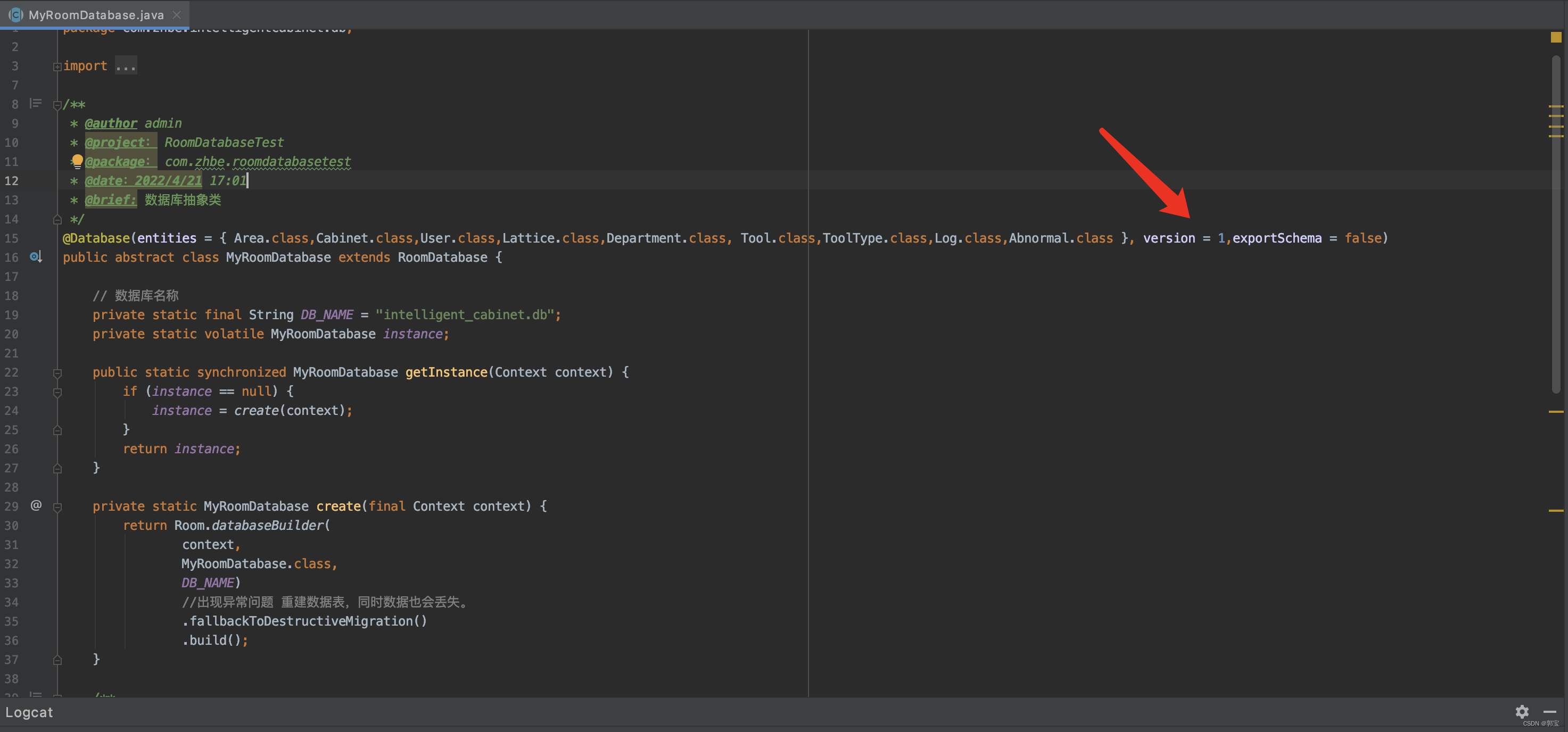Image resolution: width=1568 pixels, height=732 pixels.
Task: Collapse the create method fold at line 29
Action: pos(57,506)
